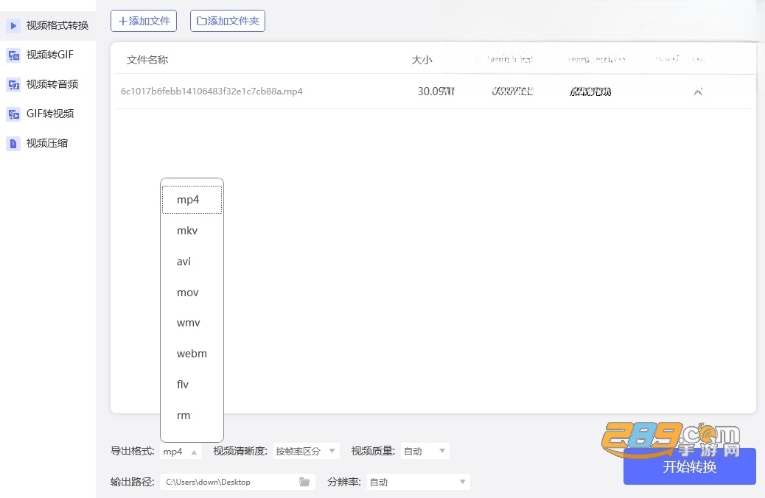Screen dimensions: 765x498
Task: Select mkv in the format list
Action: pos(192,230)
